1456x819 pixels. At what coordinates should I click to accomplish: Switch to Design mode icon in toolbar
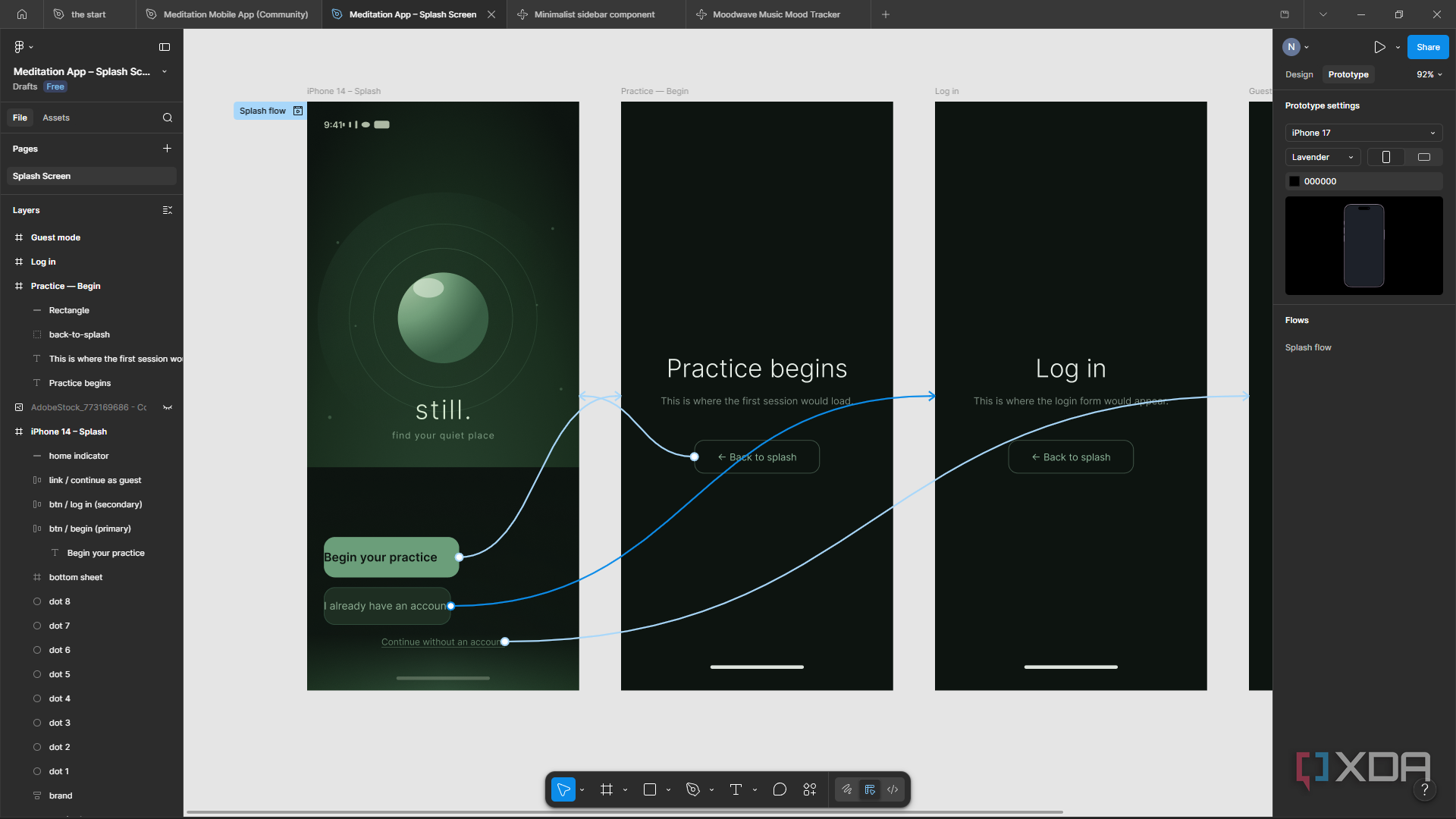pyautogui.click(x=870, y=789)
